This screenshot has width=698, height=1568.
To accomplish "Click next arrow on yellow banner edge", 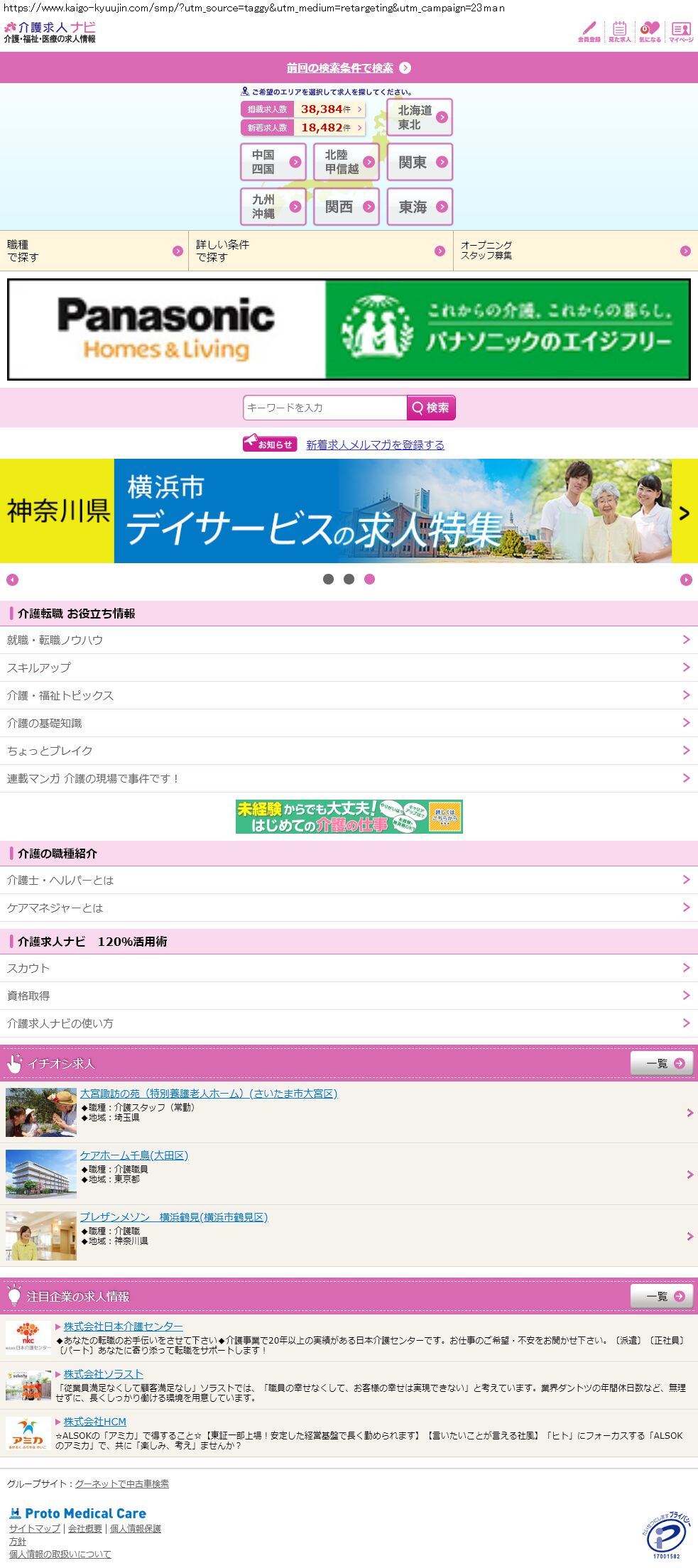I will pos(685,512).
